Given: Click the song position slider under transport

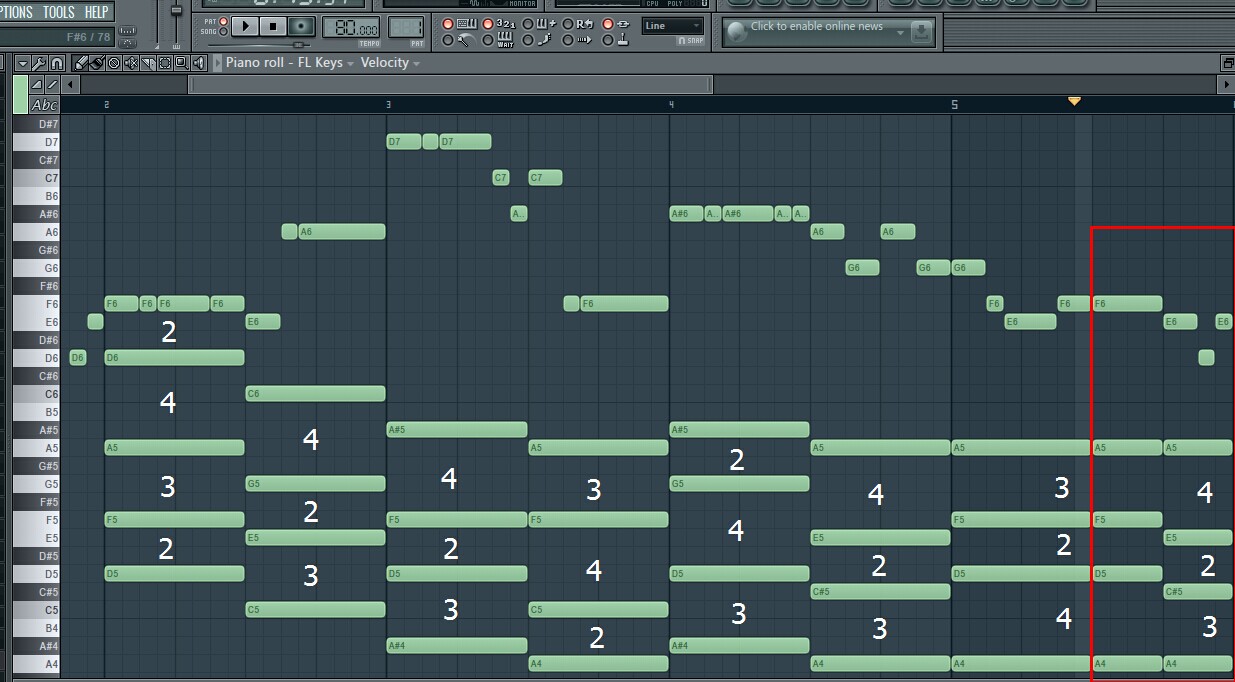Looking at the screenshot, I should [x=297, y=45].
